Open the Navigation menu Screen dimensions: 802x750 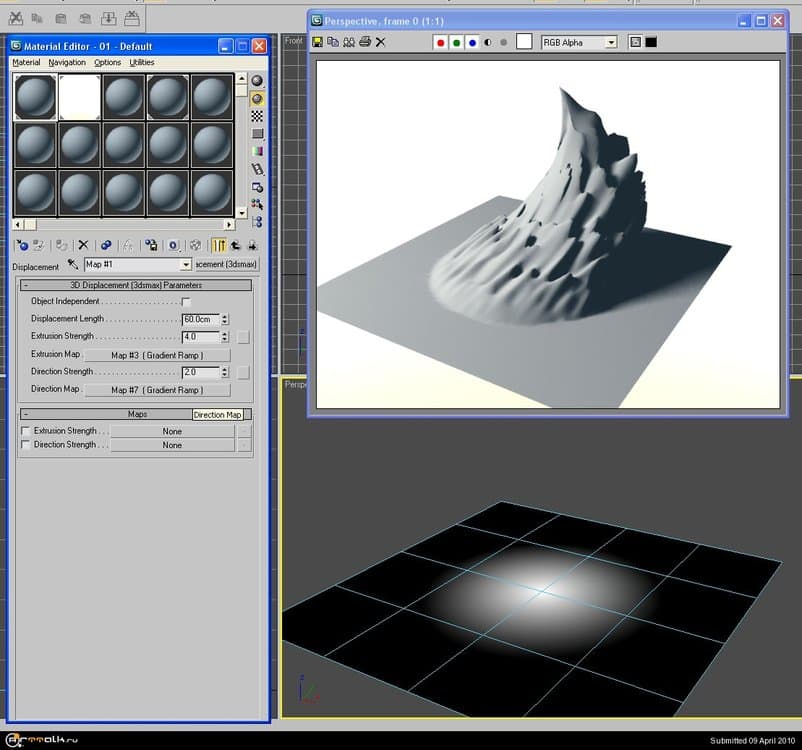[66, 62]
